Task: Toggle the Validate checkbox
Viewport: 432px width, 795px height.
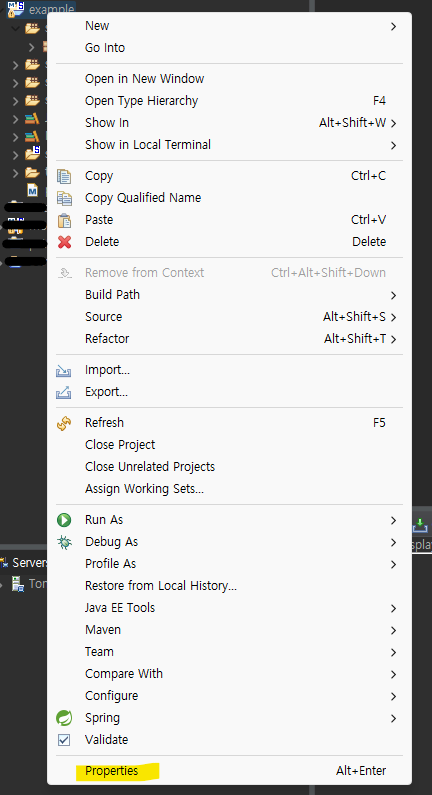Action: pos(64,740)
